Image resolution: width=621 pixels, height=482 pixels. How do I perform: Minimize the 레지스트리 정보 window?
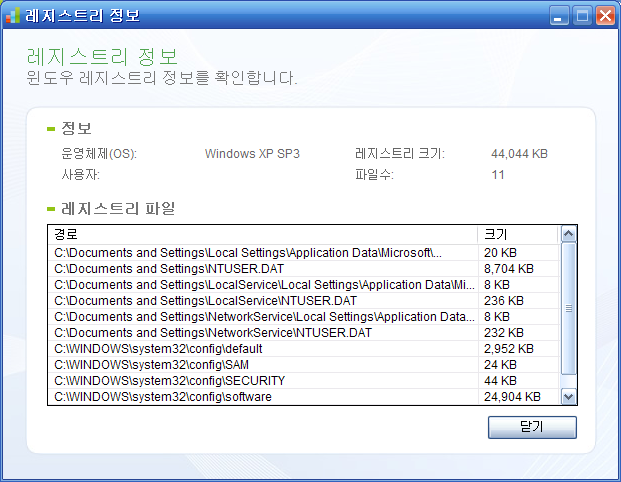559,16
